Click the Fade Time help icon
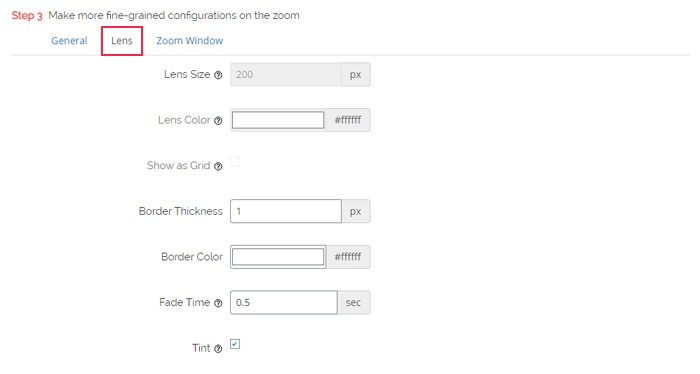Image resolution: width=700 pixels, height=374 pixels. [218, 303]
